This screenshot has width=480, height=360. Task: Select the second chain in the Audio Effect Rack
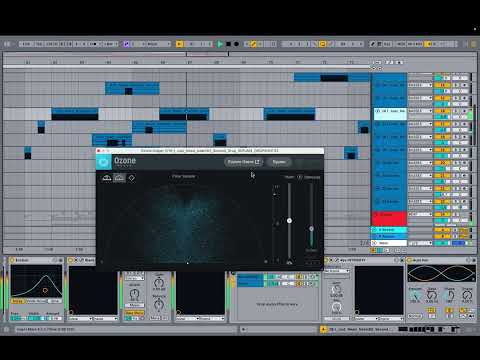[250, 284]
